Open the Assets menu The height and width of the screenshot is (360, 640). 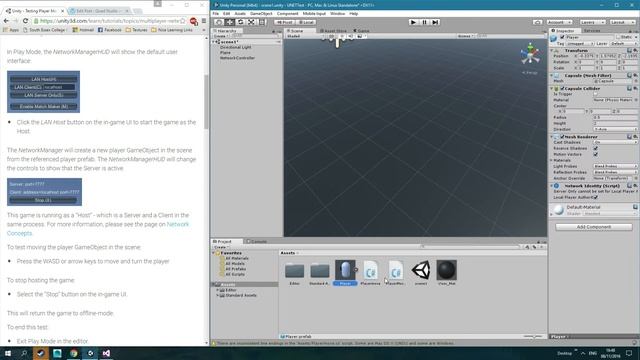click(x=240, y=13)
